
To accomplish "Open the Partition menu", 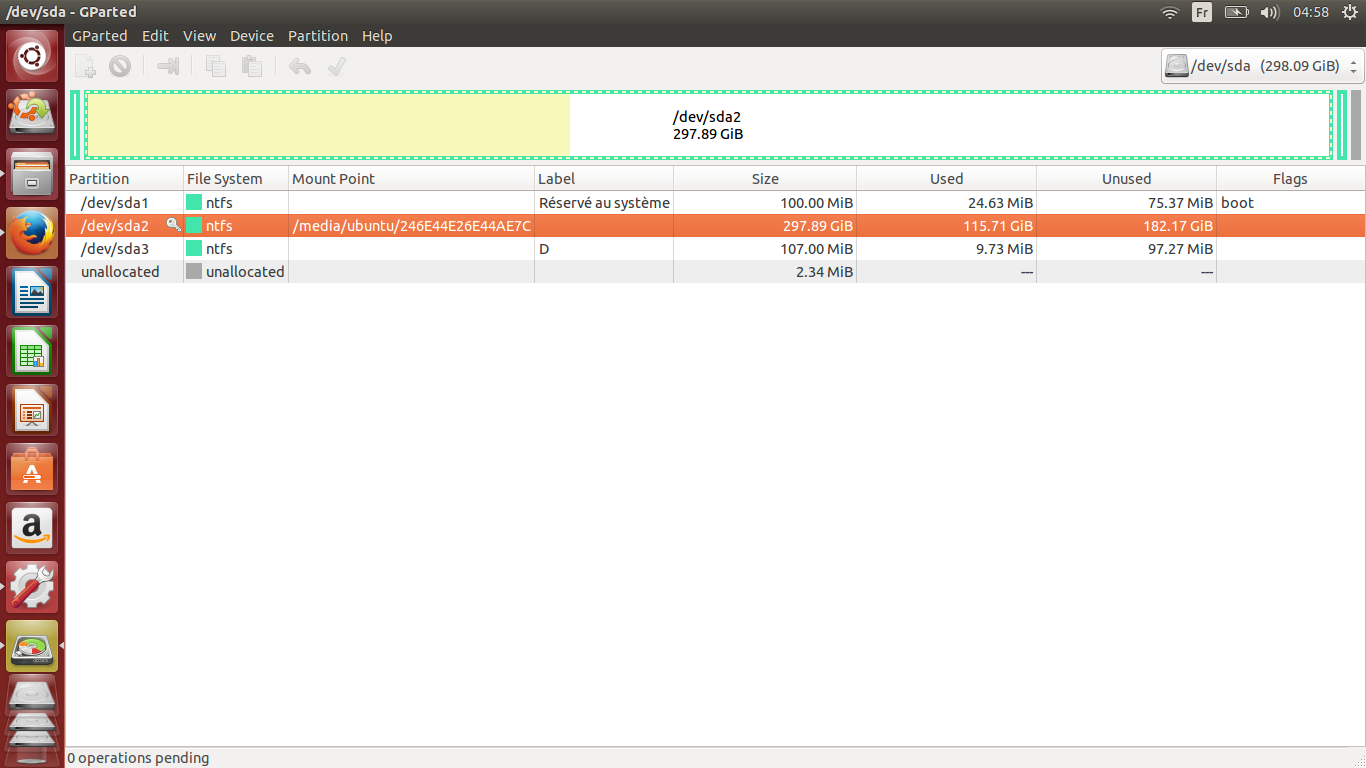I will pos(318,35).
